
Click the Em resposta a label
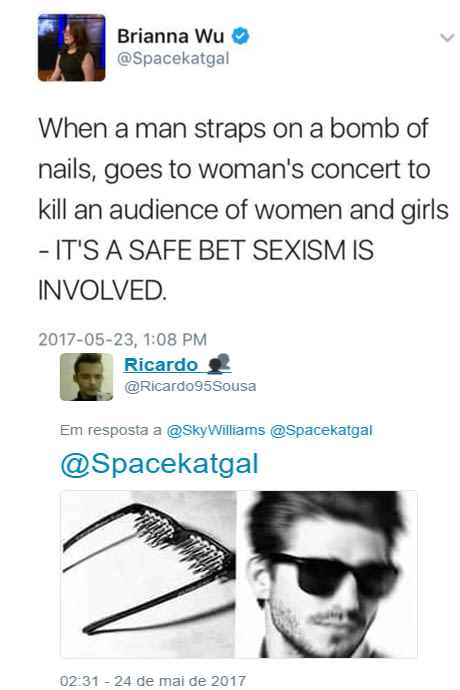111,430
